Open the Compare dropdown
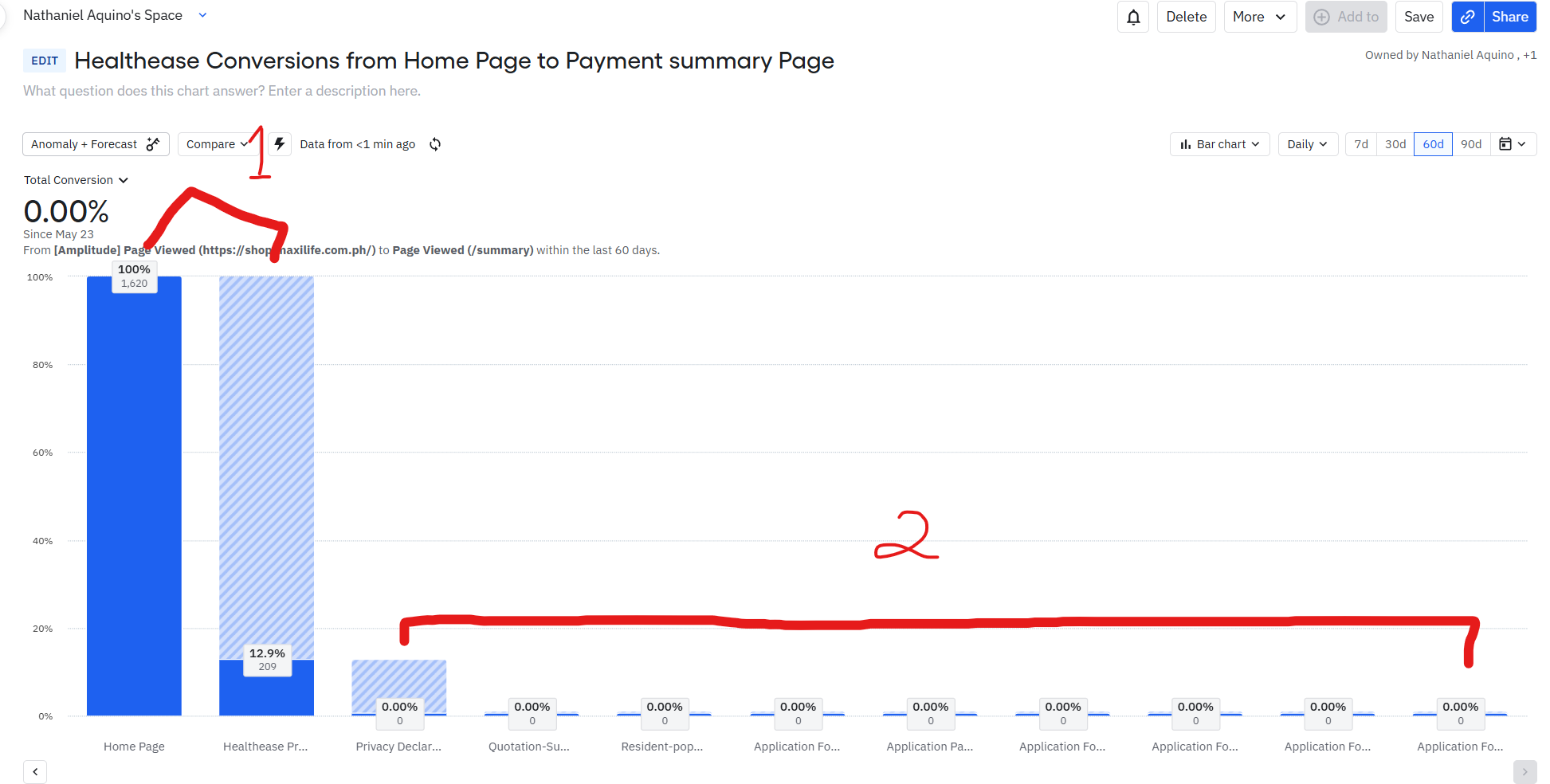The image size is (1550, 784). [217, 144]
